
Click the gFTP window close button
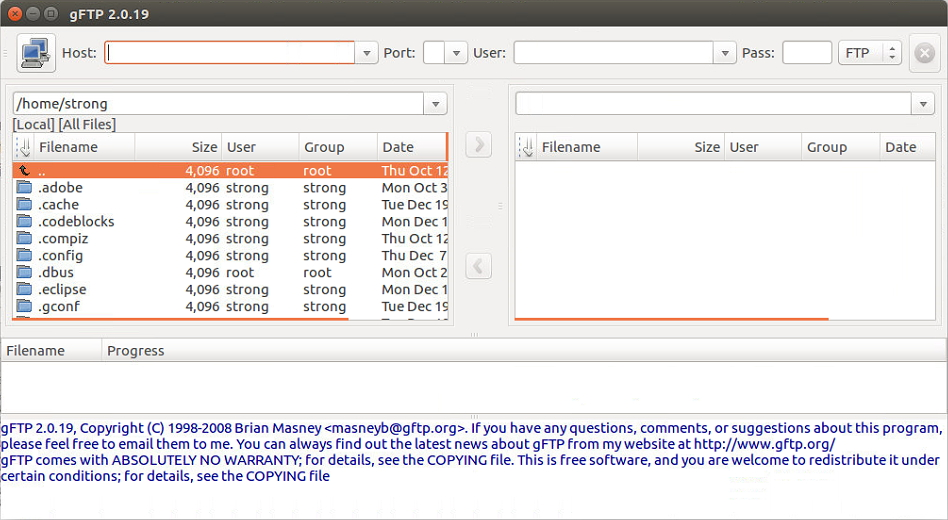coord(15,13)
